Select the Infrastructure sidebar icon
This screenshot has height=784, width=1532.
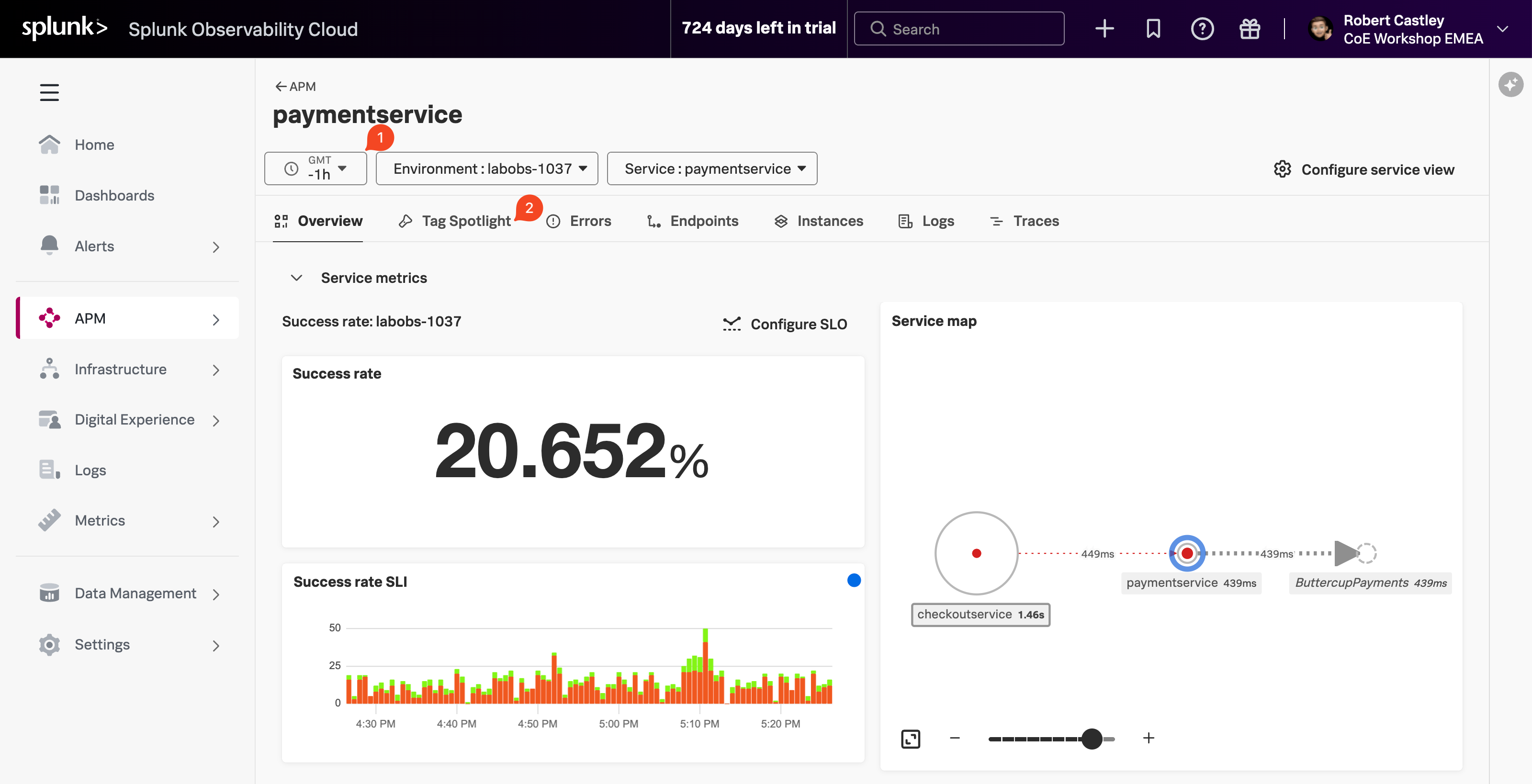point(50,369)
